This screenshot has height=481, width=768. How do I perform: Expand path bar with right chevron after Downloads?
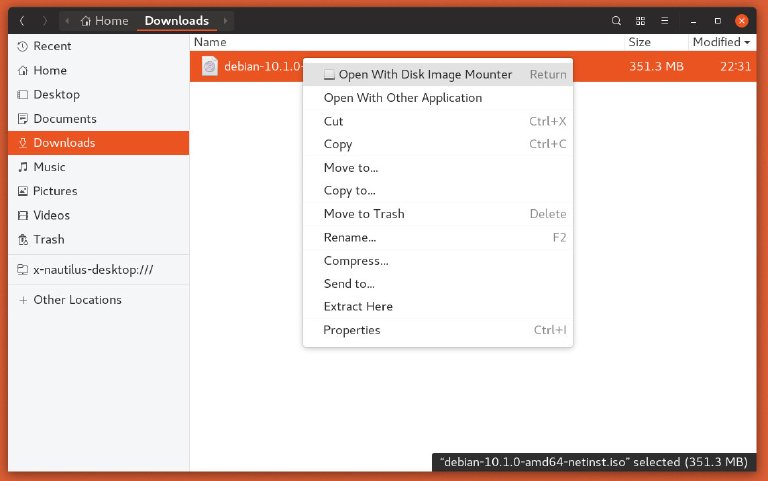coord(225,20)
